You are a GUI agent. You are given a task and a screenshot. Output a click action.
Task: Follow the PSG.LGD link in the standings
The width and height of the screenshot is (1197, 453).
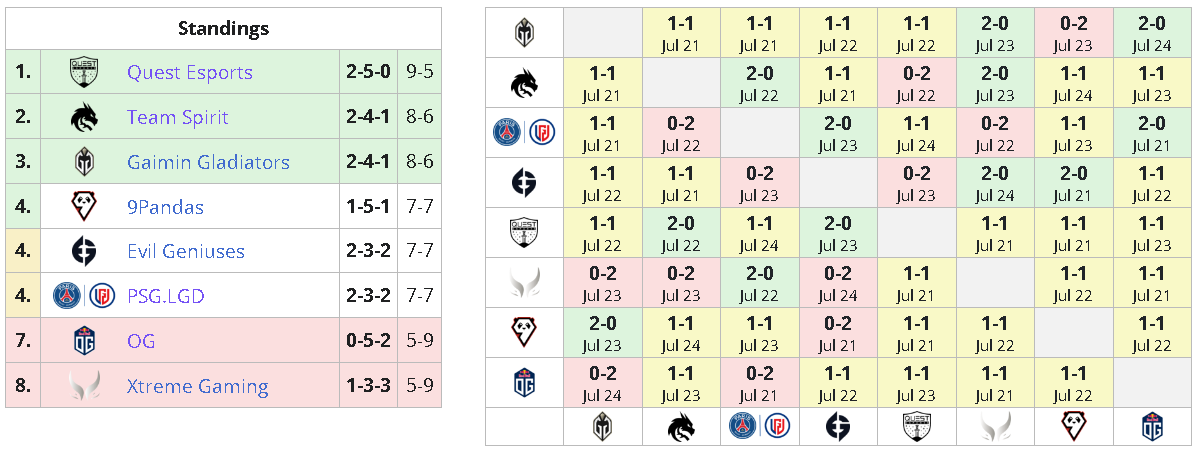tap(166, 296)
